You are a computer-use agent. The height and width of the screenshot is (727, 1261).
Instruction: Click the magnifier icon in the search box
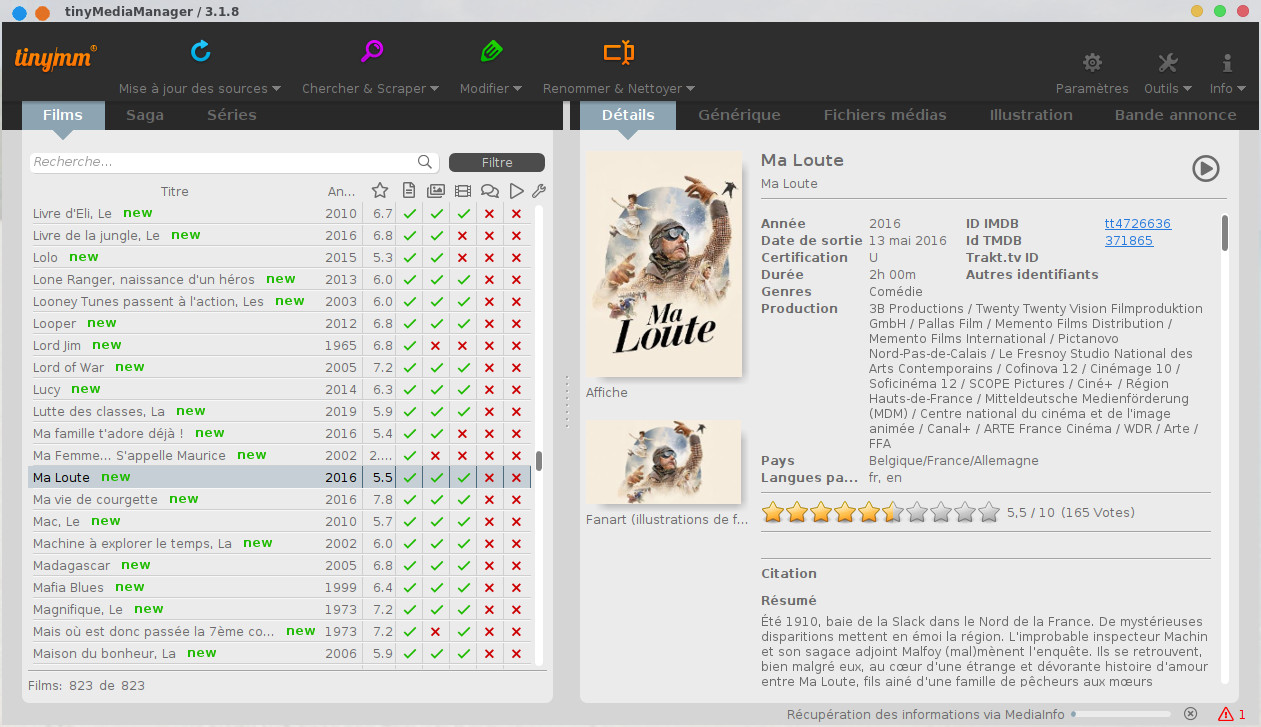425,162
